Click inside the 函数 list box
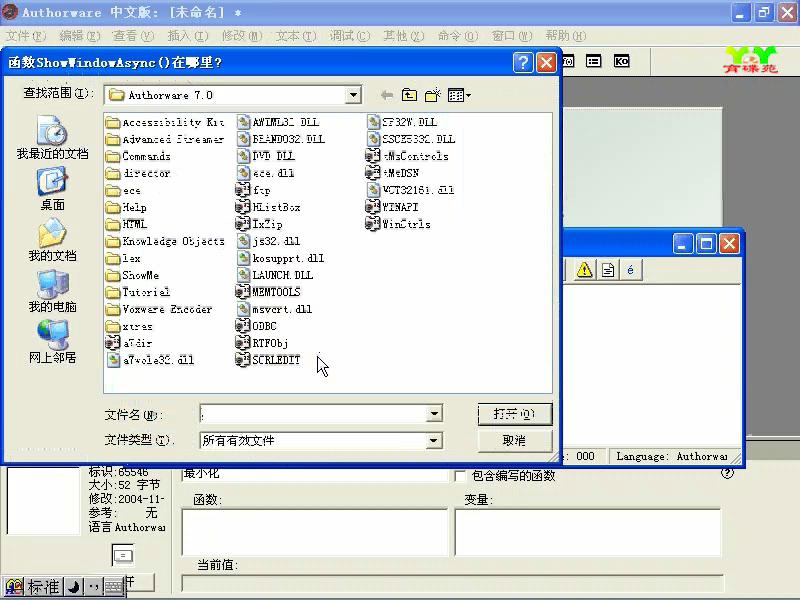The image size is (800, 600). point(315,532)
